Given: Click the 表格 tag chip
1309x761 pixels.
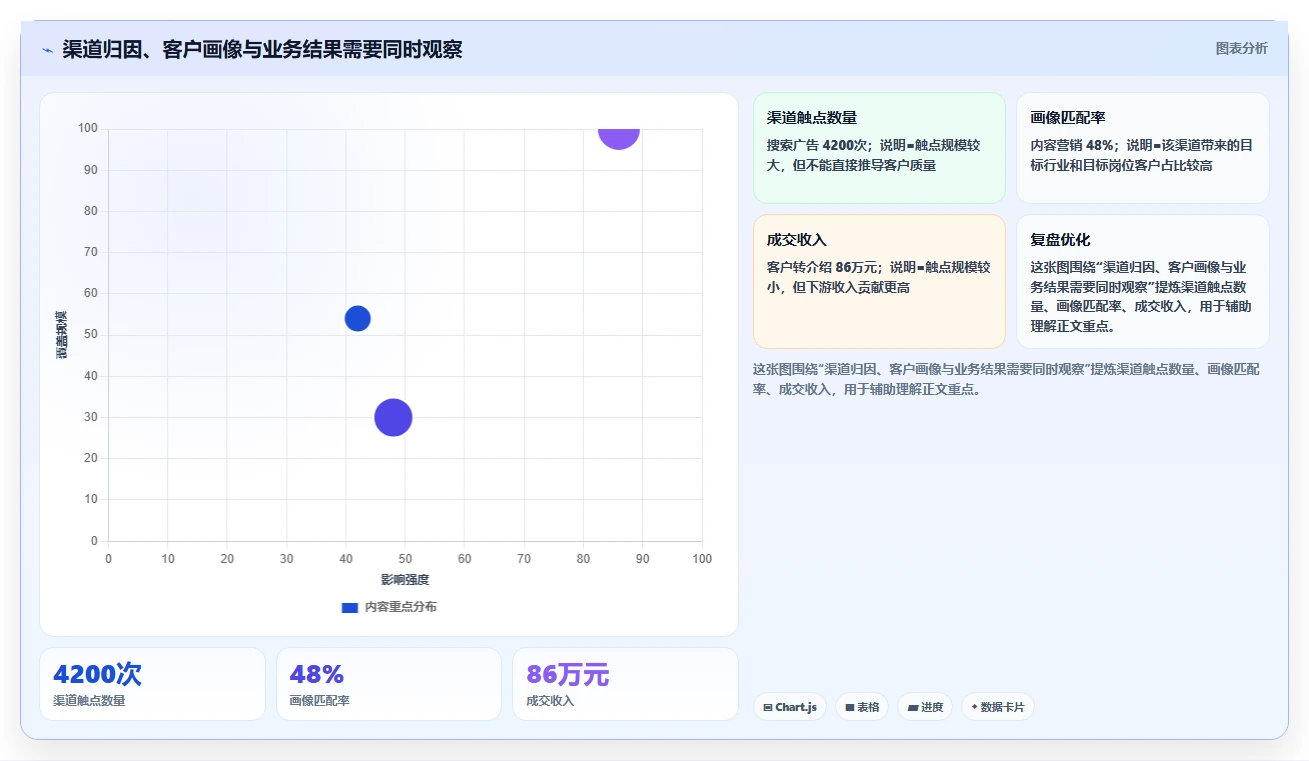Looking at the screenshot, I should (x=862, y=707).
